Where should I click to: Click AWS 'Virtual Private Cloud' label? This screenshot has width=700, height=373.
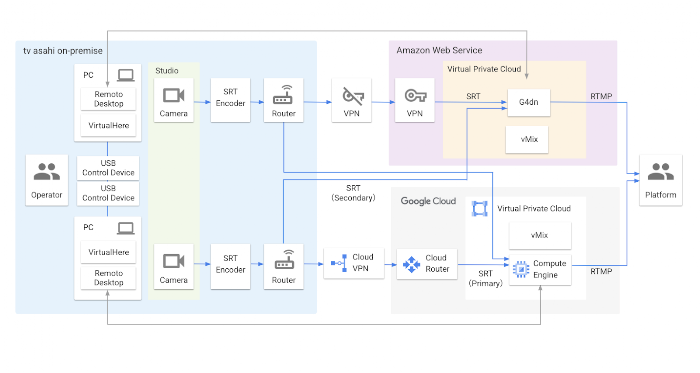[484, 69]
